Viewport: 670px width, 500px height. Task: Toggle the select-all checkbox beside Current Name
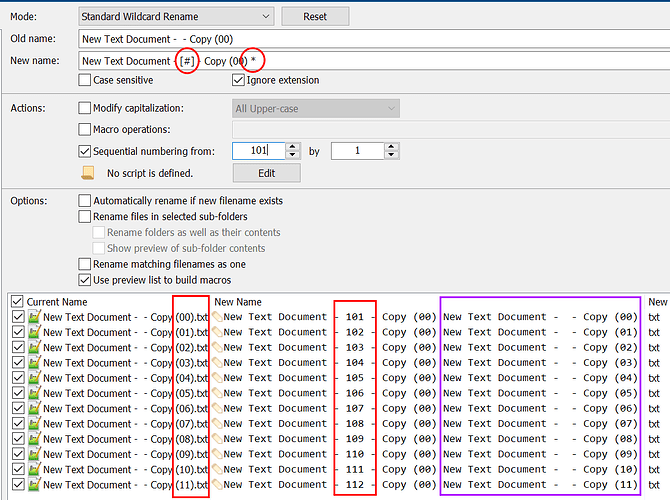click(17, 301)
